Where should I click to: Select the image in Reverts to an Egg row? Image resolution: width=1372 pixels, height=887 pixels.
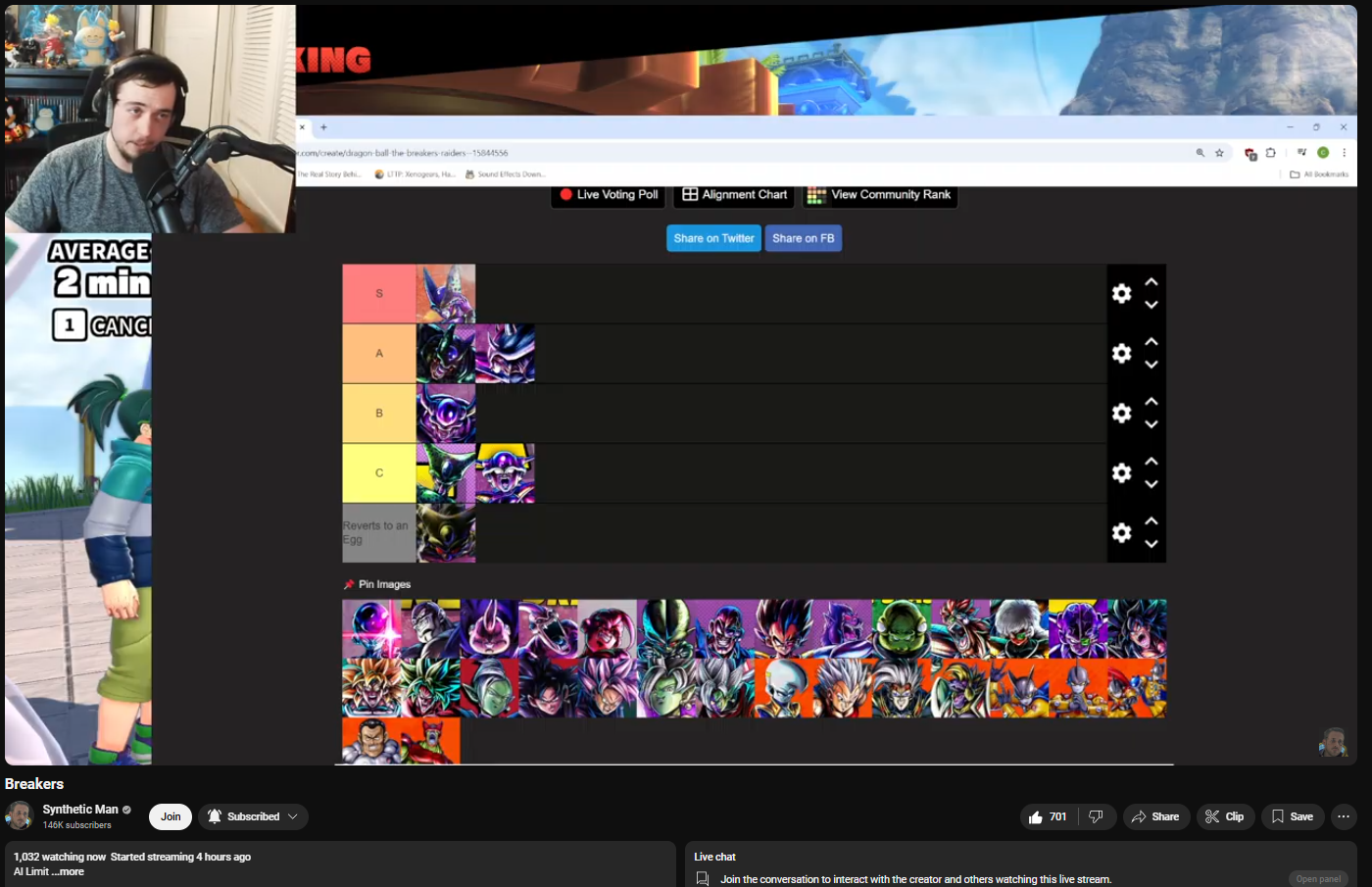click(446, 532)
